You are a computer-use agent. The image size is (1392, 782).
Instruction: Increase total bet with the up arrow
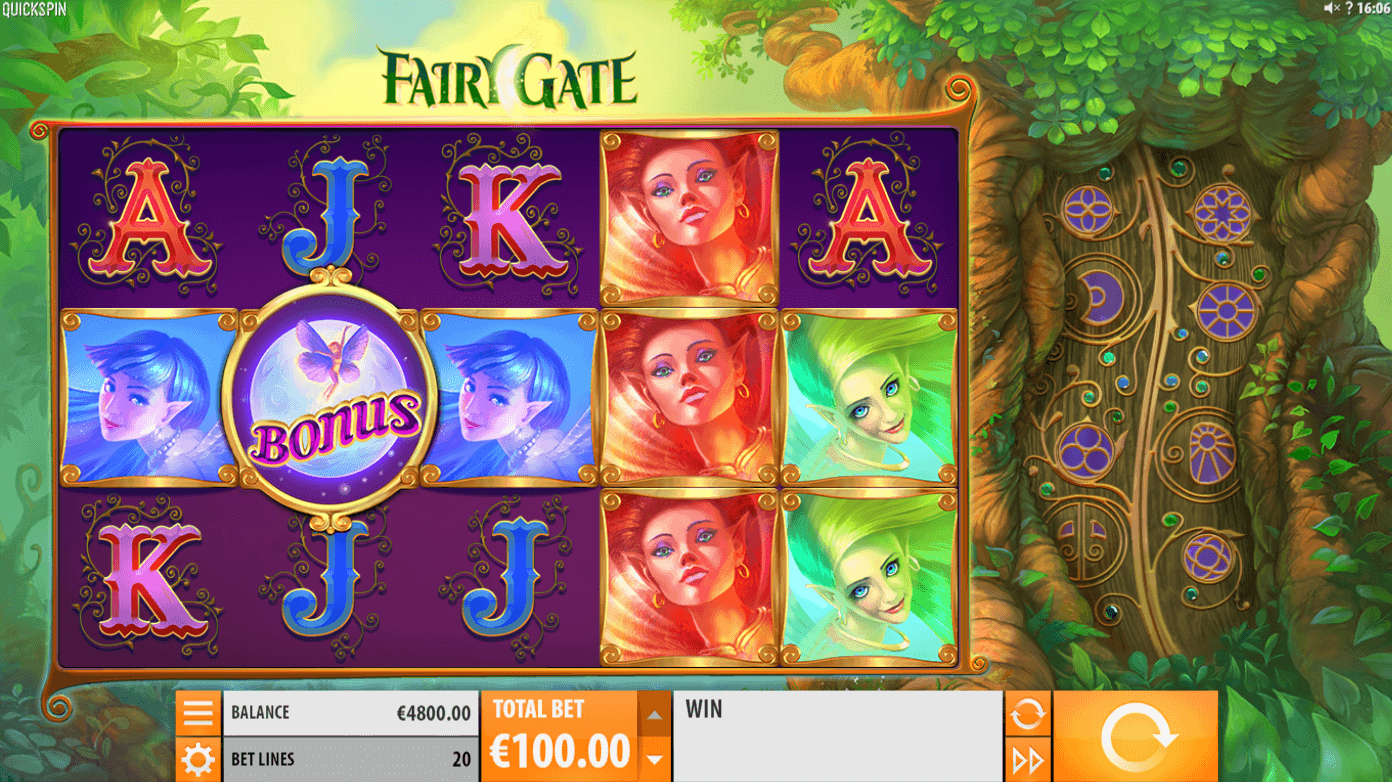(654, 715)
